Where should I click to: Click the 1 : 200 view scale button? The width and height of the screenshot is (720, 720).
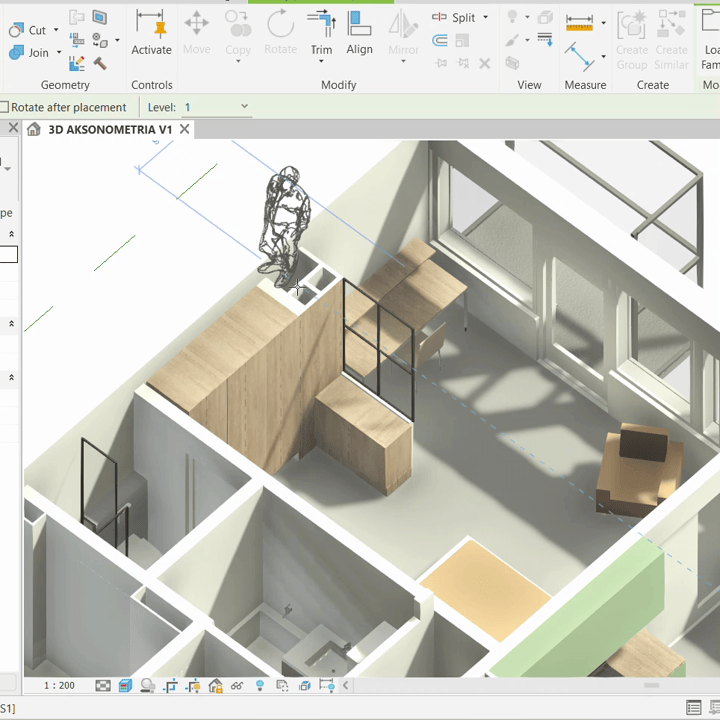pyautogui.click(x=59, y=686)
